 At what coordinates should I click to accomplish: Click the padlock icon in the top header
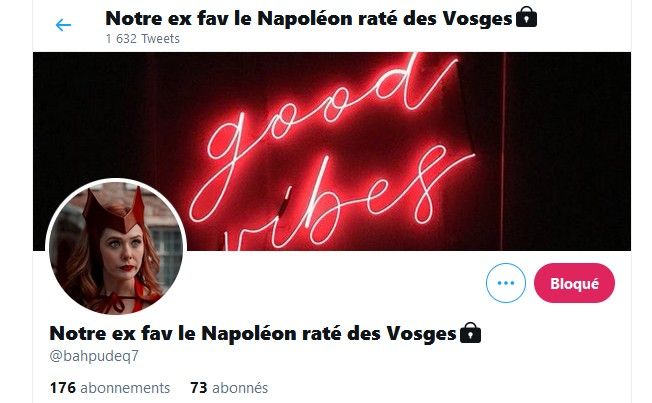point(526,17)
